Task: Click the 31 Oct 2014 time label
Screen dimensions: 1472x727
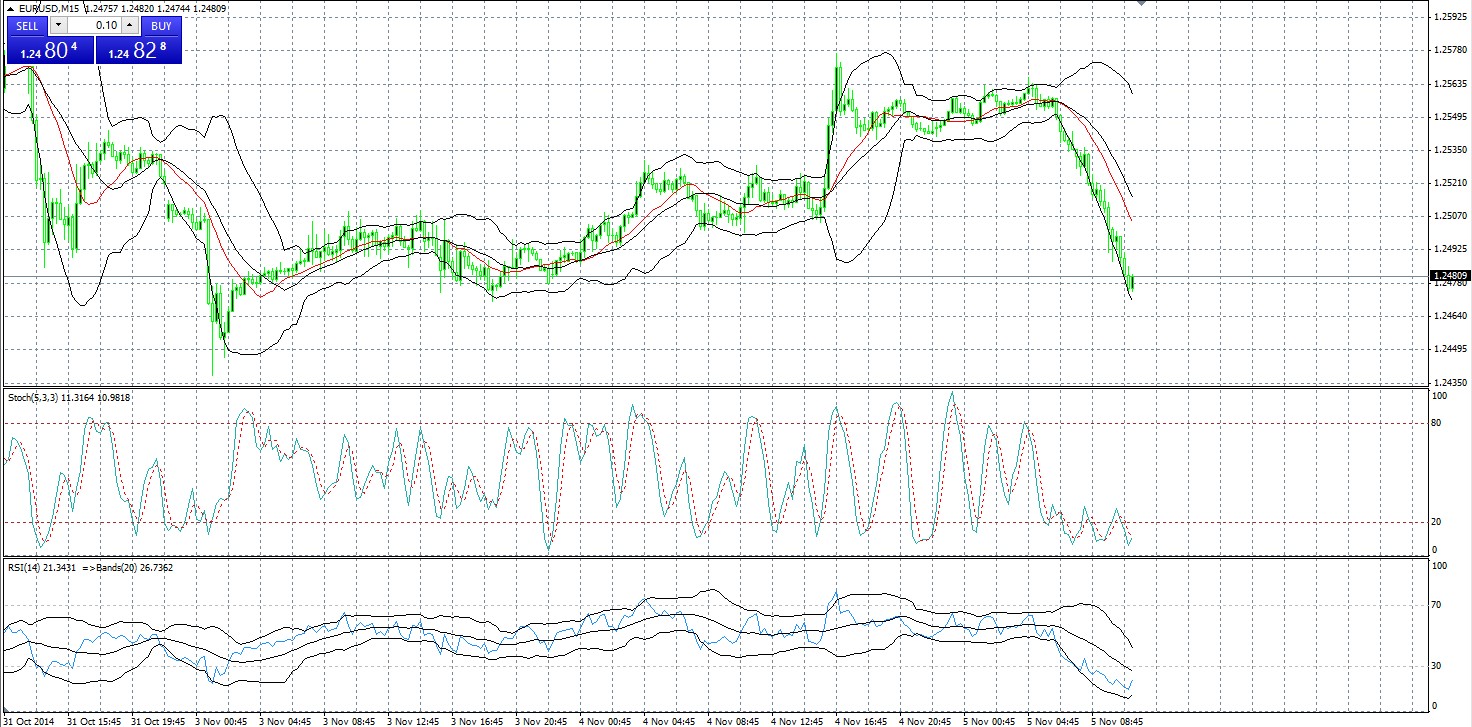Action: (27, 720)
